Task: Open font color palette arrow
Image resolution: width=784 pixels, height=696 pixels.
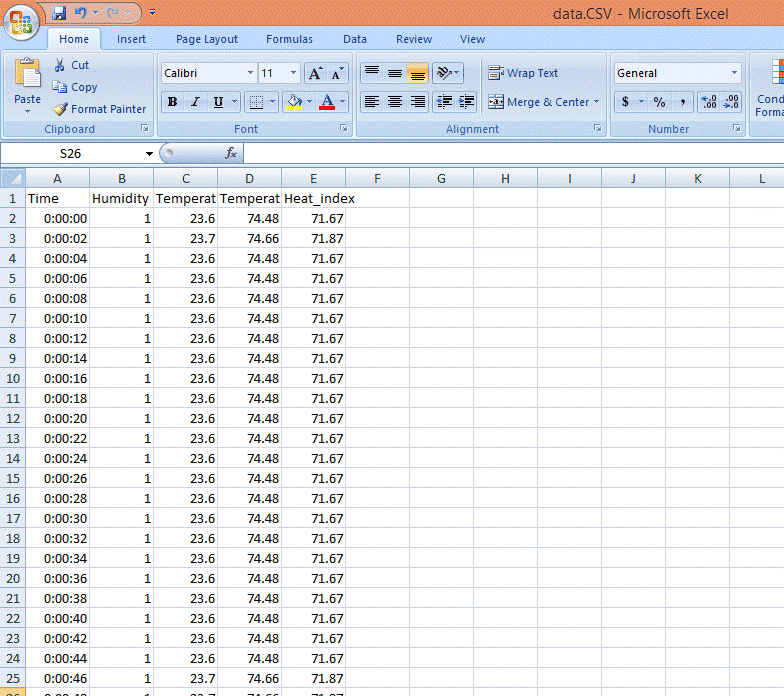Action: coord(342,102)
